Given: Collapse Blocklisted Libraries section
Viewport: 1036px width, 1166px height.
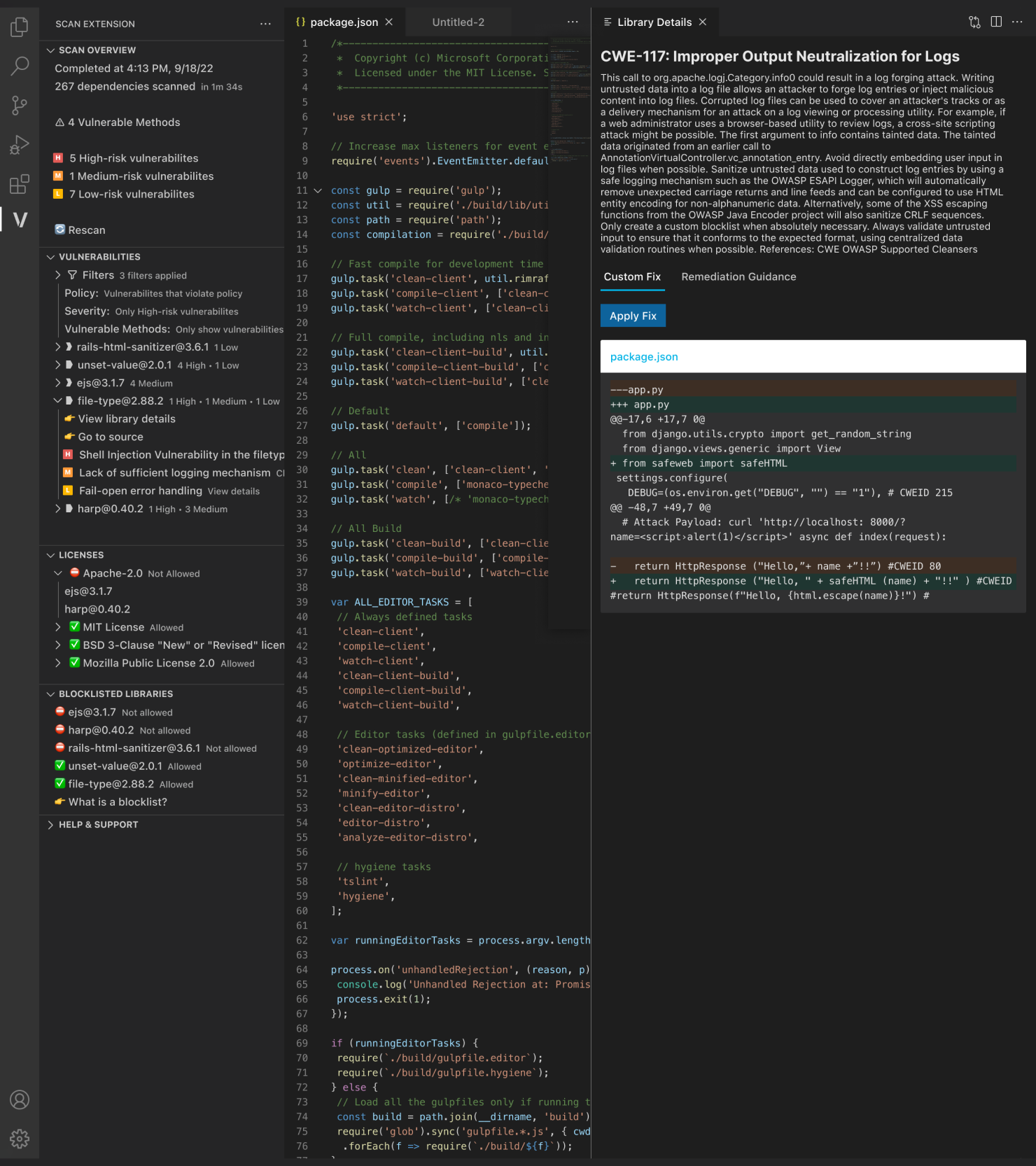Looking at the screenshot, I should (x=50, y=694).
